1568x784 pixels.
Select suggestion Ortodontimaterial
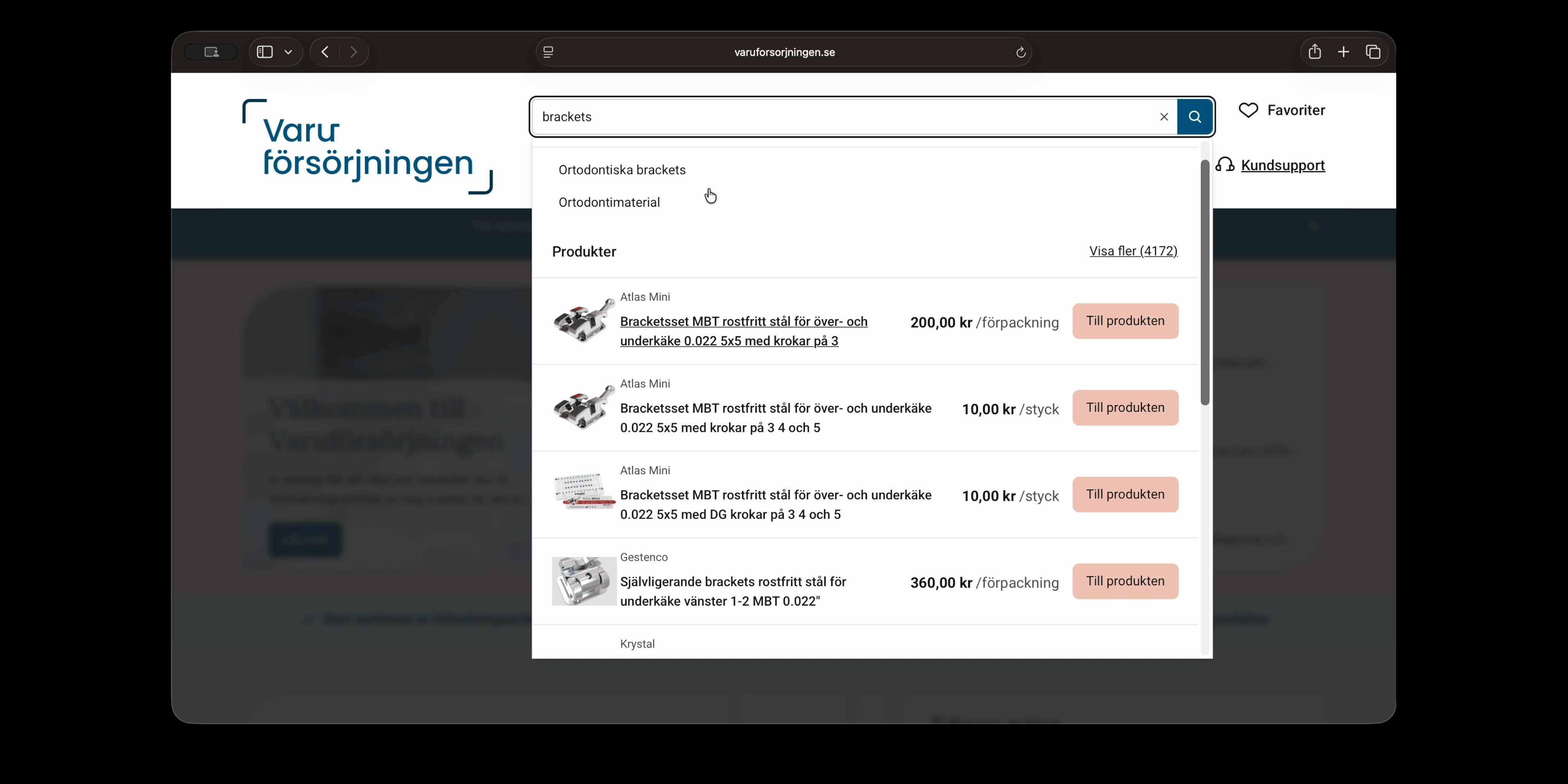(609, 202)
